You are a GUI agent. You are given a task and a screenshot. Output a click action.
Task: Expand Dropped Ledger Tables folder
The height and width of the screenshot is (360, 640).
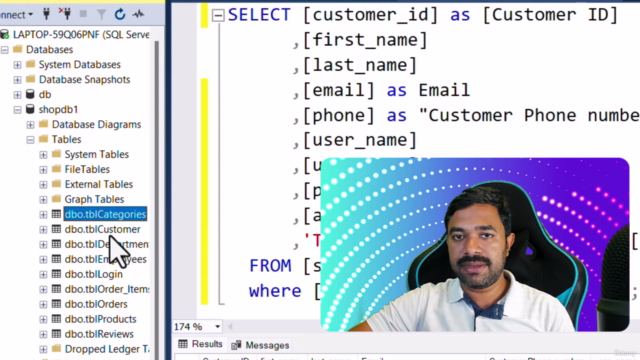tap(43, 349)
